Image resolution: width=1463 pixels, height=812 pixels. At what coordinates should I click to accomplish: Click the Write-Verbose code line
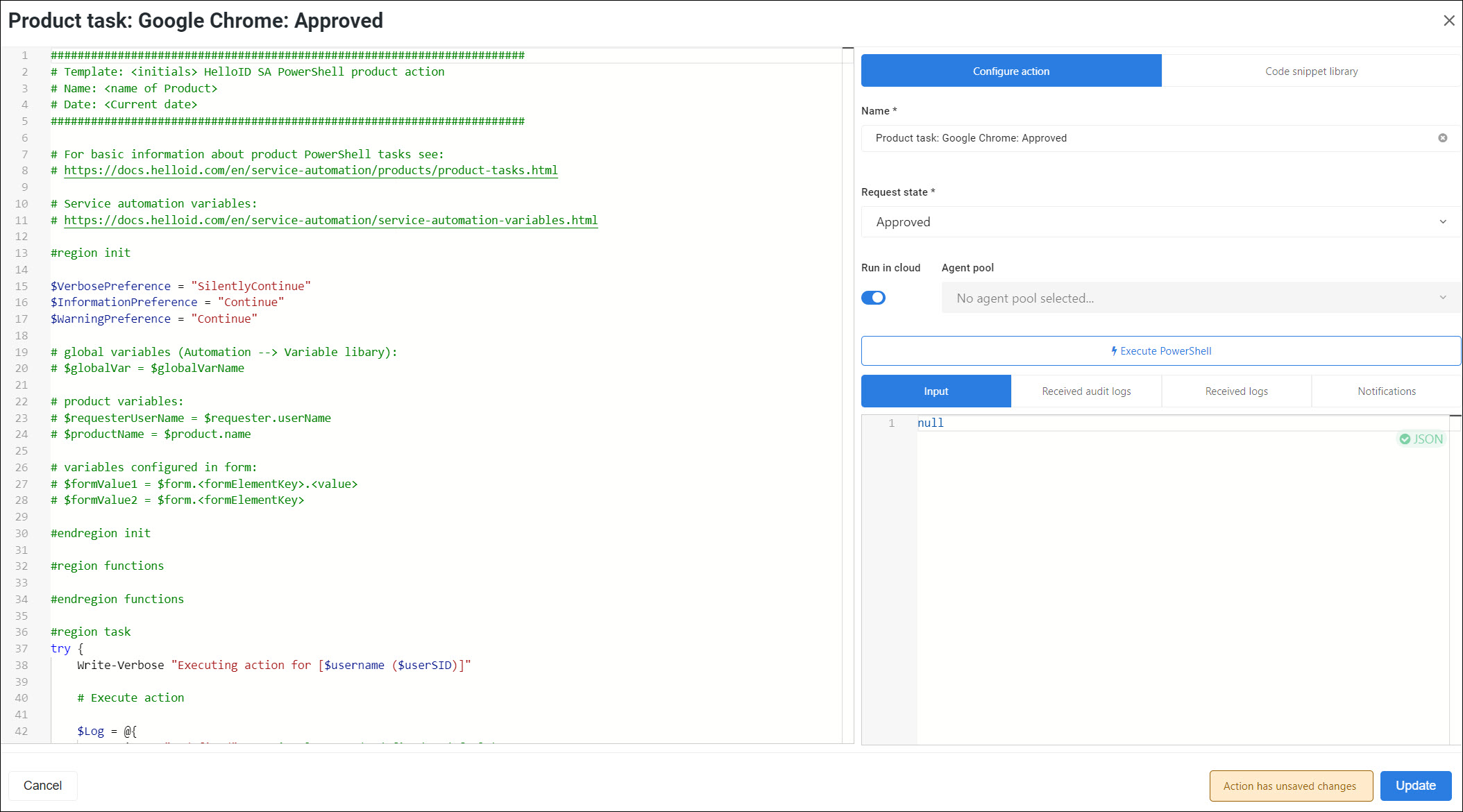tap(273, 666)
